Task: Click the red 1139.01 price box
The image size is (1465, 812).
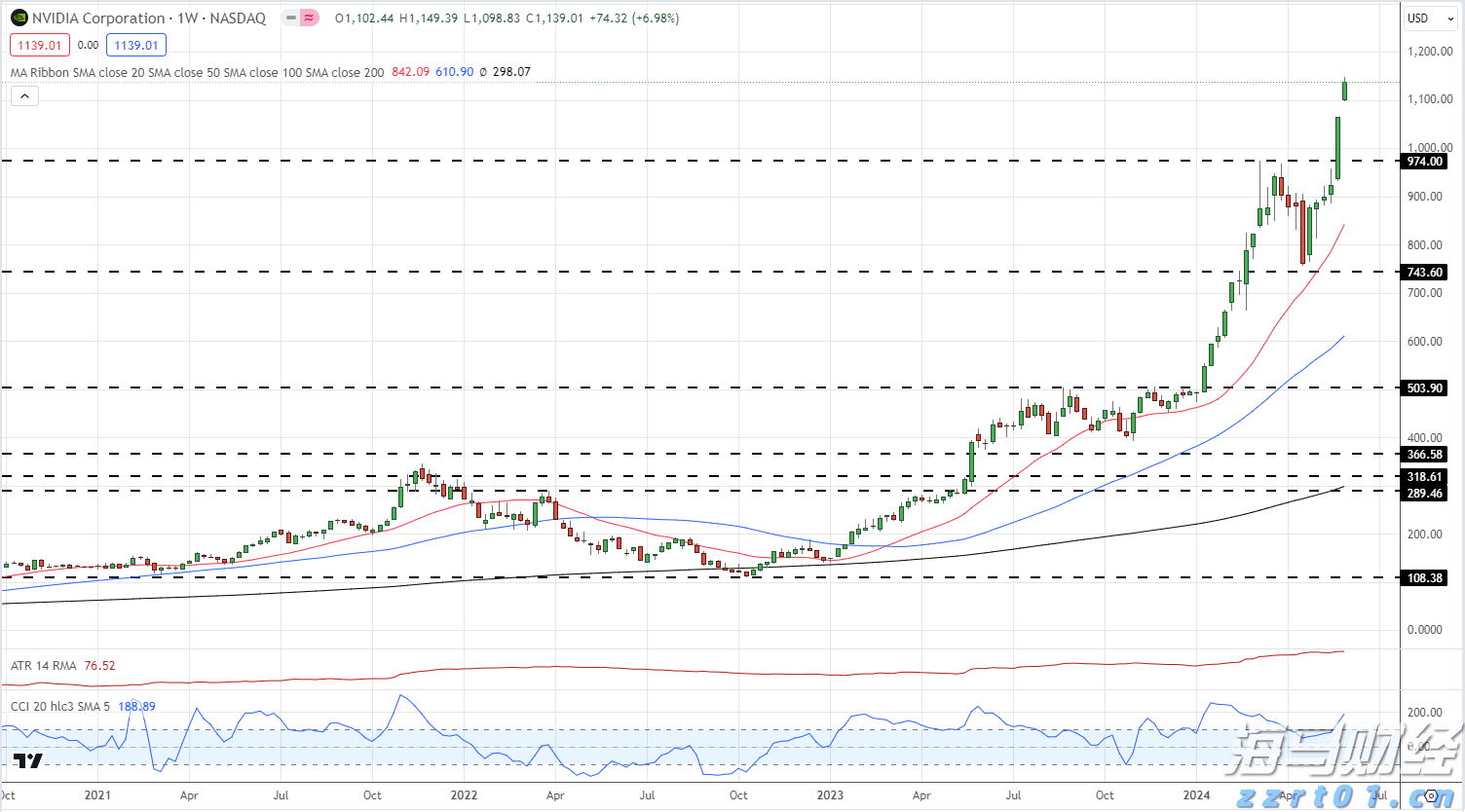Action: [x=39, y=45]
